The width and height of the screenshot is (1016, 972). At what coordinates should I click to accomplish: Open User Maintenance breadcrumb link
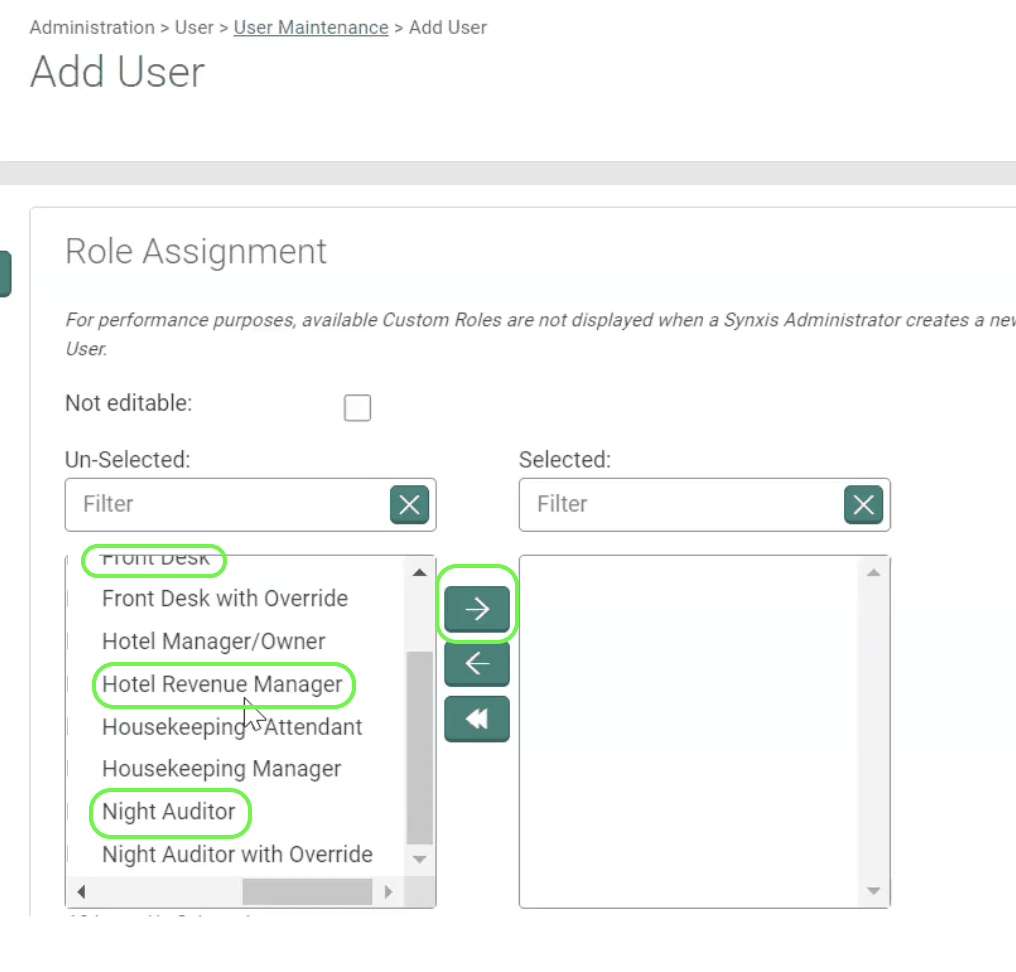[311, 28]
